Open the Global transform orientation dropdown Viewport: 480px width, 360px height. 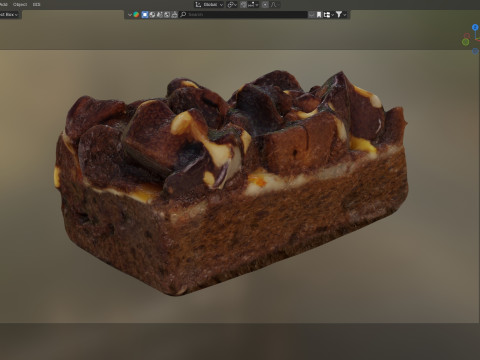pos(209,5)
